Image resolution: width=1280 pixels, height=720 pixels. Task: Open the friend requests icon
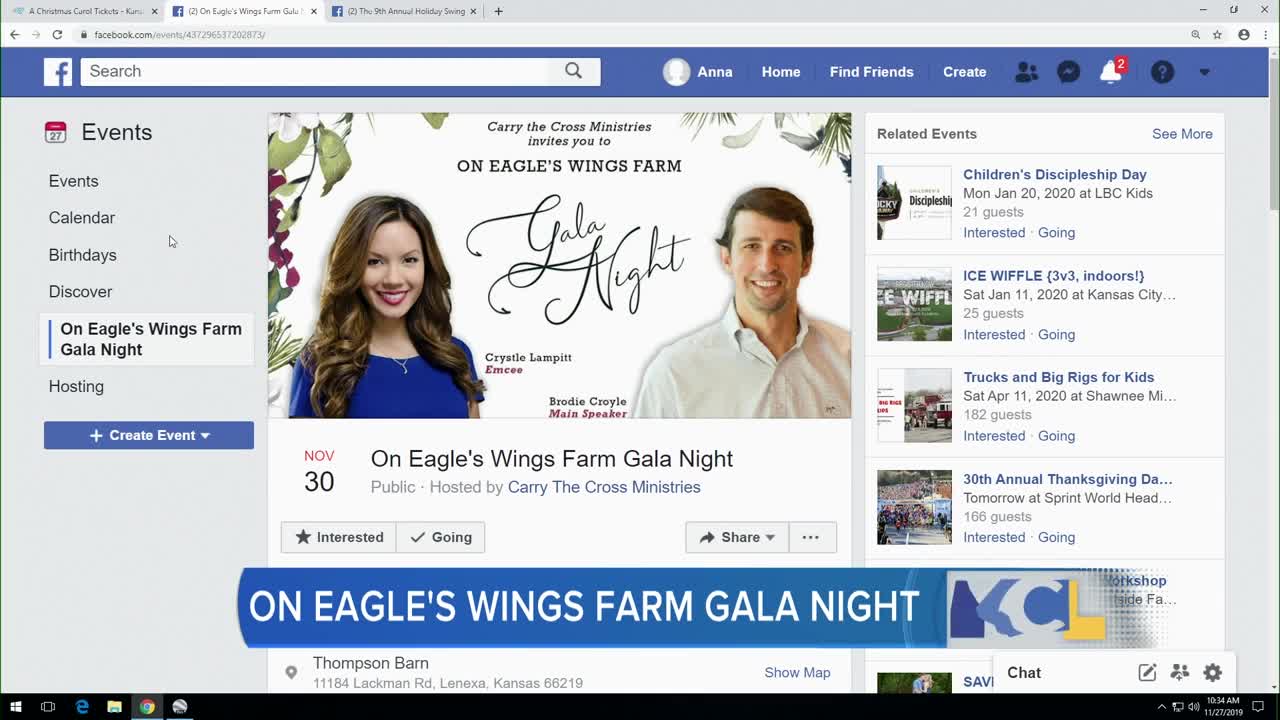1026,72
